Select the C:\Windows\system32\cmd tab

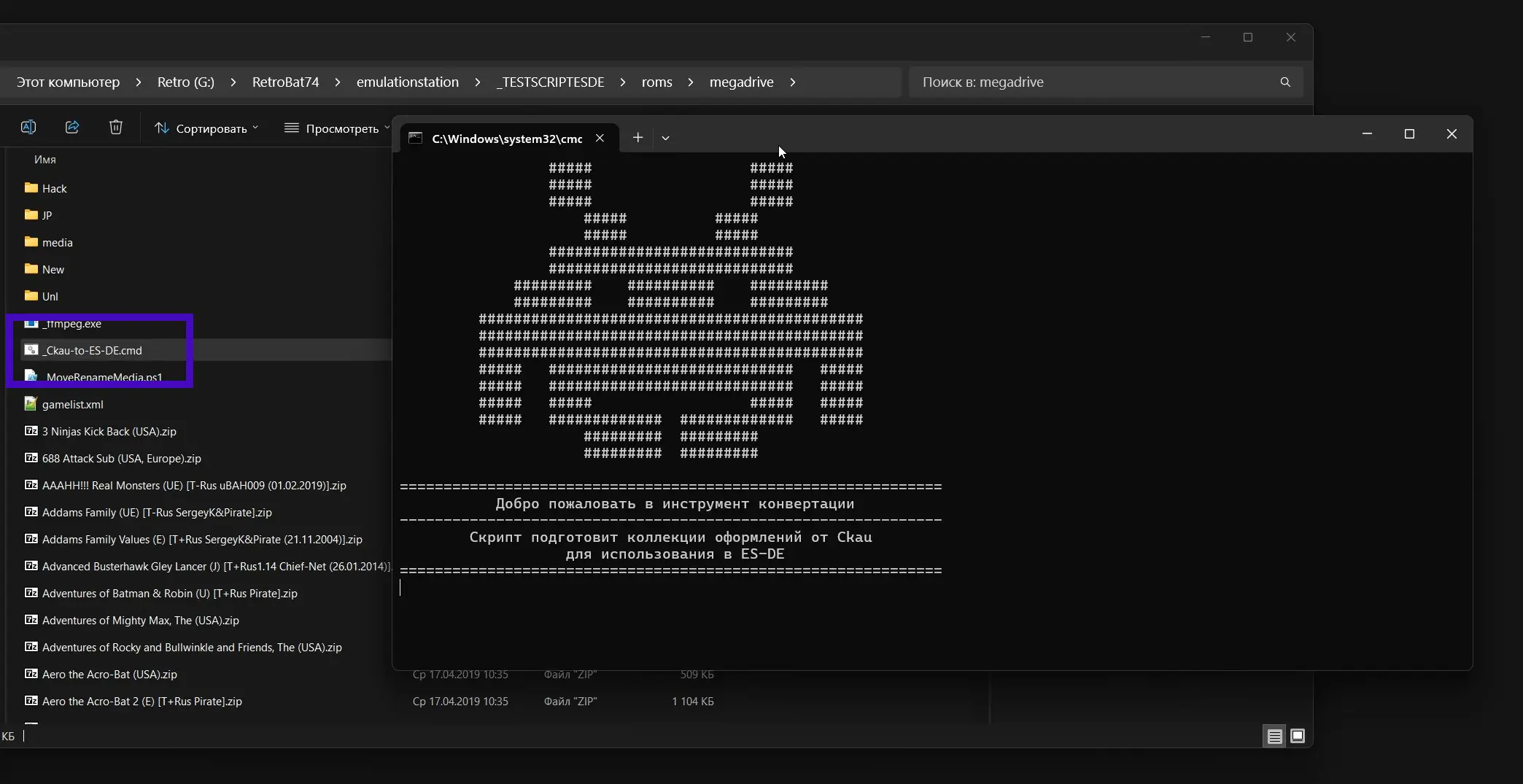[x=506, y=139]
